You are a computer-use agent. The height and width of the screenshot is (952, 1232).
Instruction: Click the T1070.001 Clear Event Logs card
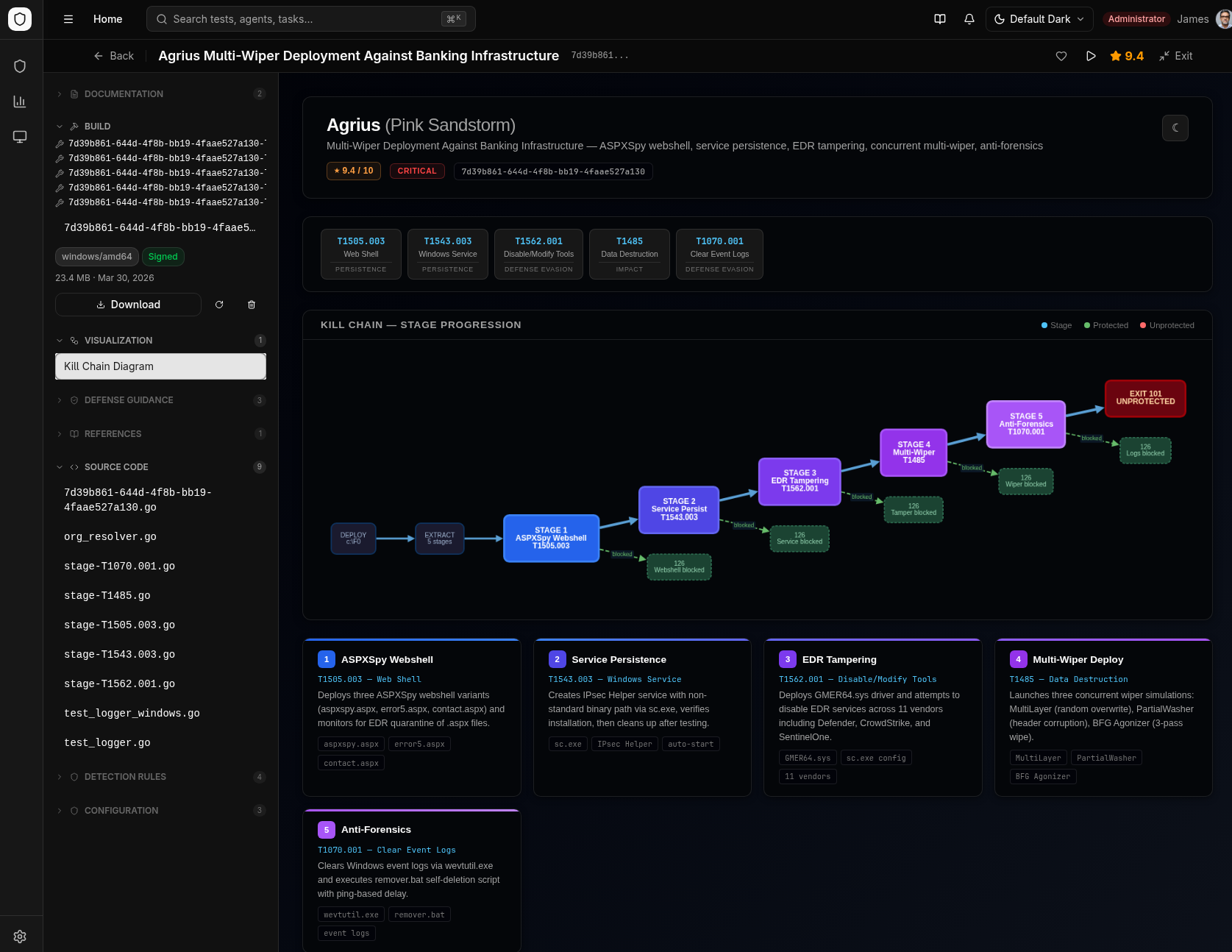pyautogui.click(x=719, y=255)
